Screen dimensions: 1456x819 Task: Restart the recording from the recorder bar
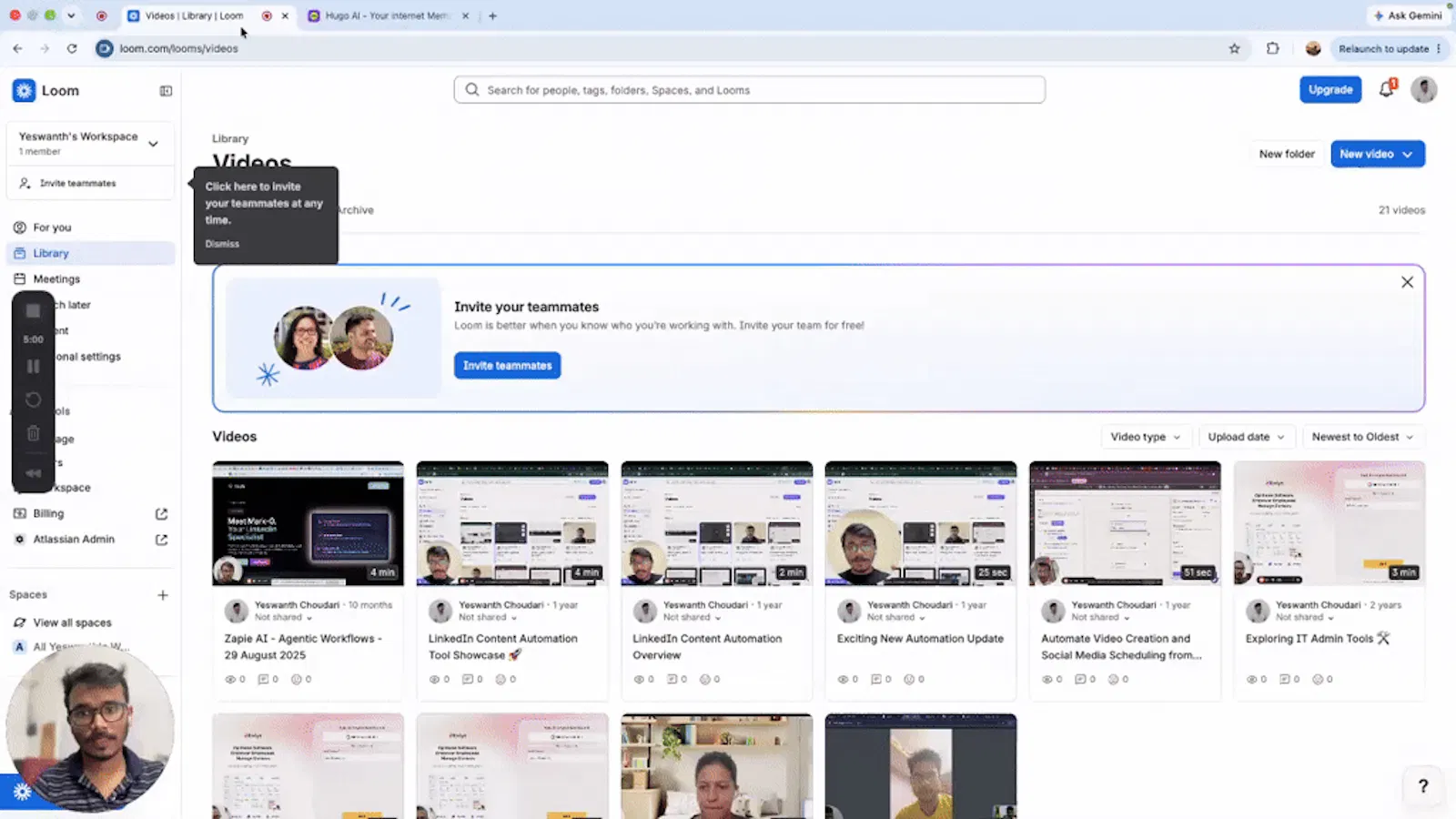[x=33, y=399]
